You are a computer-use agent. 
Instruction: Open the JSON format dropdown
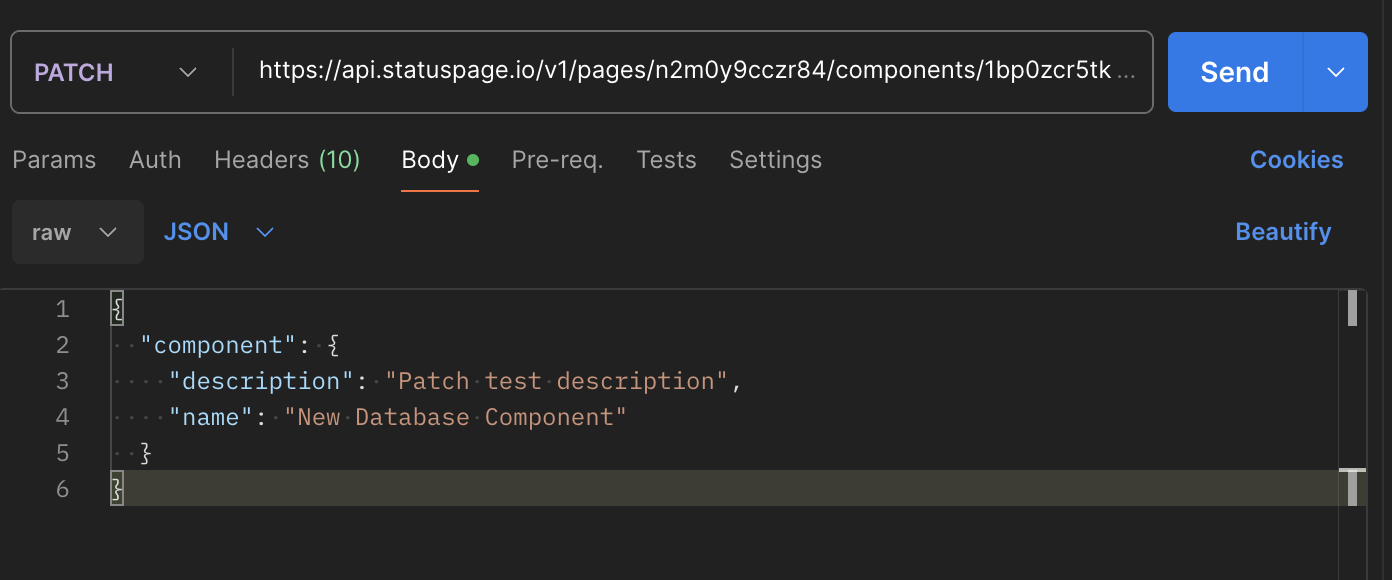point(218,232)
